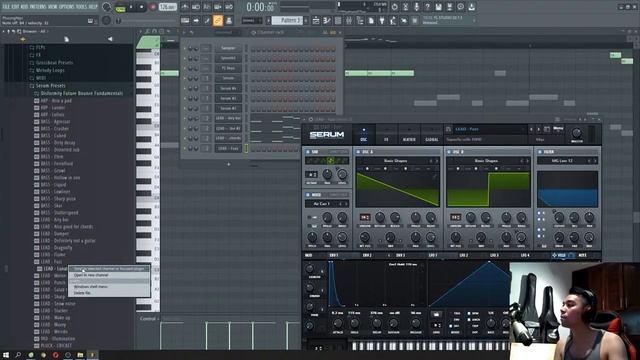Click the filter cutoff knob
Screen dimensions: 640x360
[x=559, y=217]
